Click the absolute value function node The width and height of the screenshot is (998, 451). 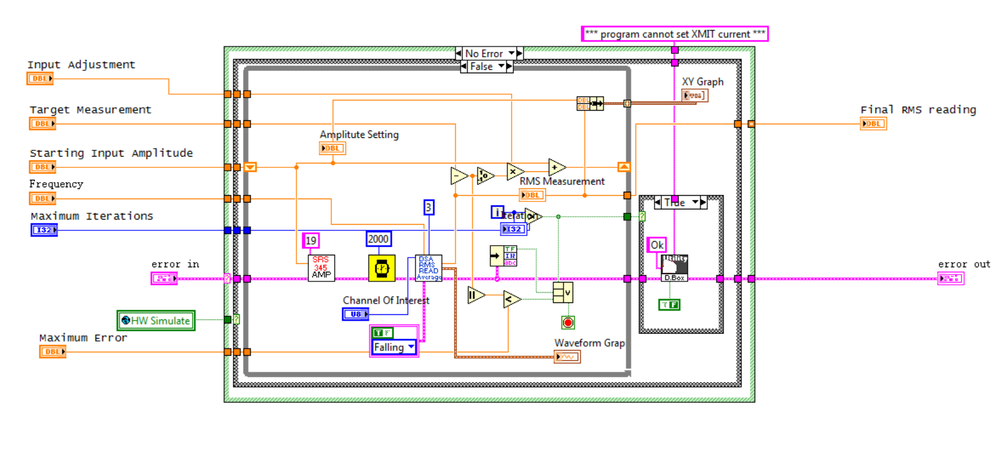476,296
